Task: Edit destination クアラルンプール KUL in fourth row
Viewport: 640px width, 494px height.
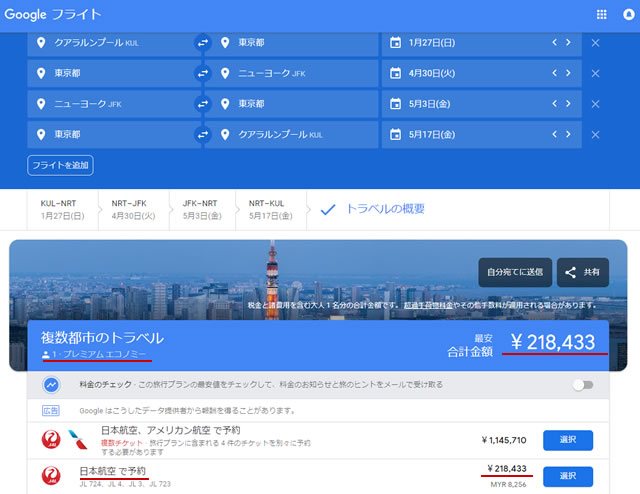Action: click(x=291, y=134)
